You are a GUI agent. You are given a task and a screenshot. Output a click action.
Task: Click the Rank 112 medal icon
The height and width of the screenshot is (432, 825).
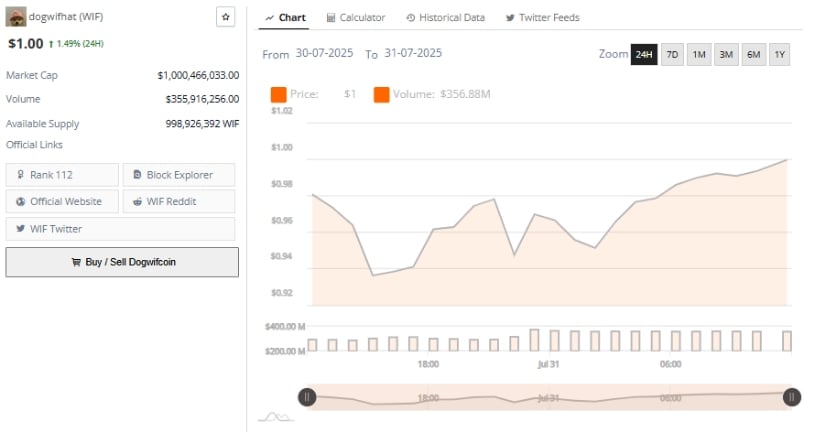point(21,174)
